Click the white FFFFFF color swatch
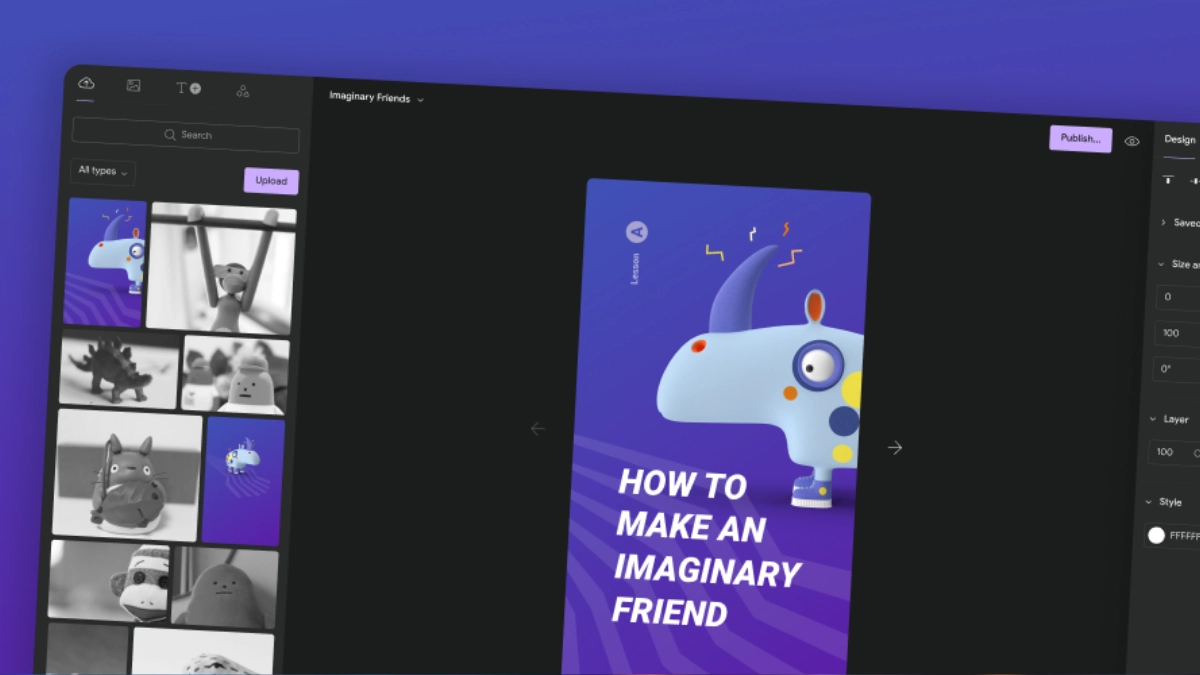Viewport: 1200px width, 675px height. (x=1156, y=535)
